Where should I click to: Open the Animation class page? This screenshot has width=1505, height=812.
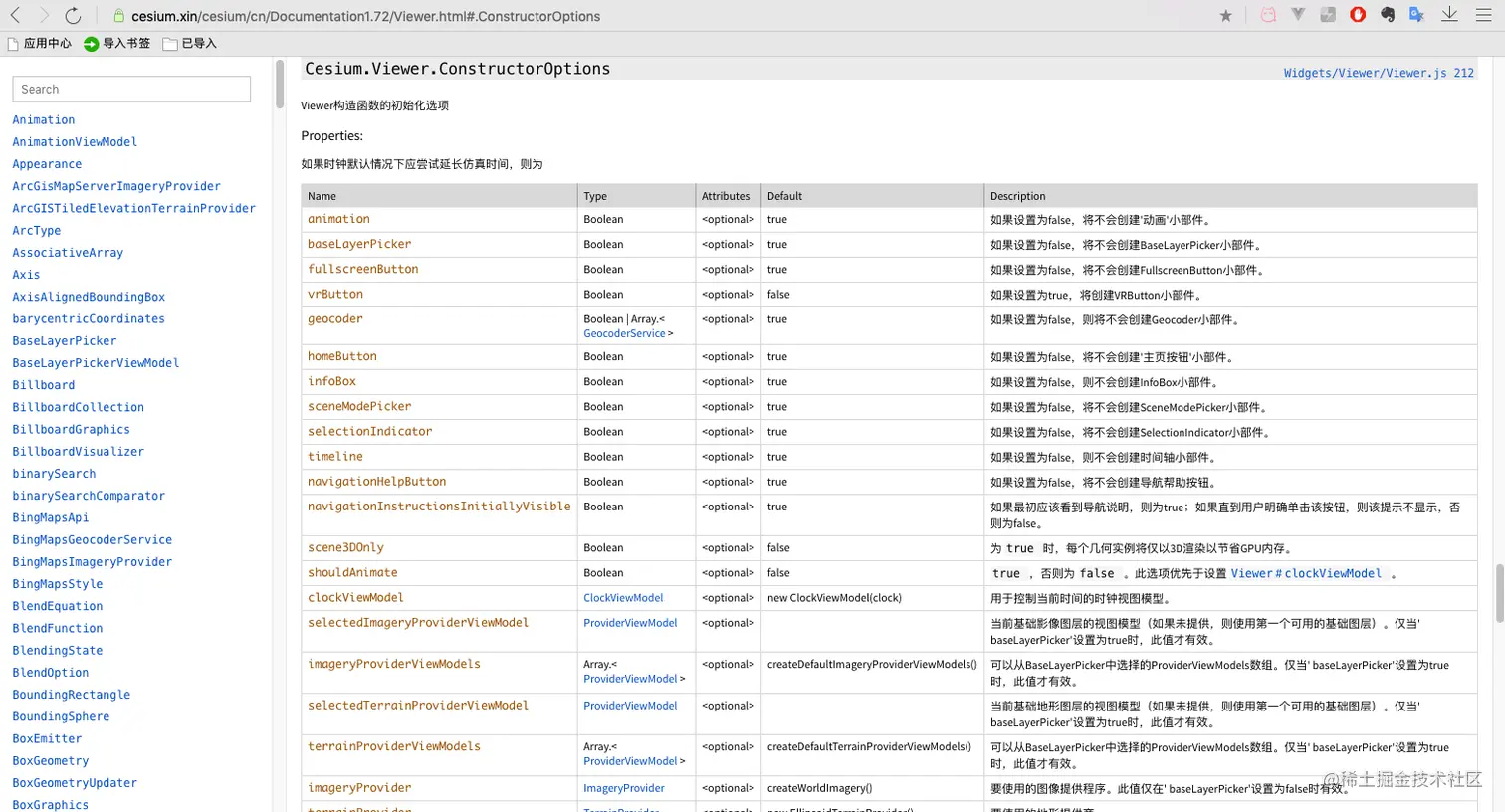click(x=44, y=119)
